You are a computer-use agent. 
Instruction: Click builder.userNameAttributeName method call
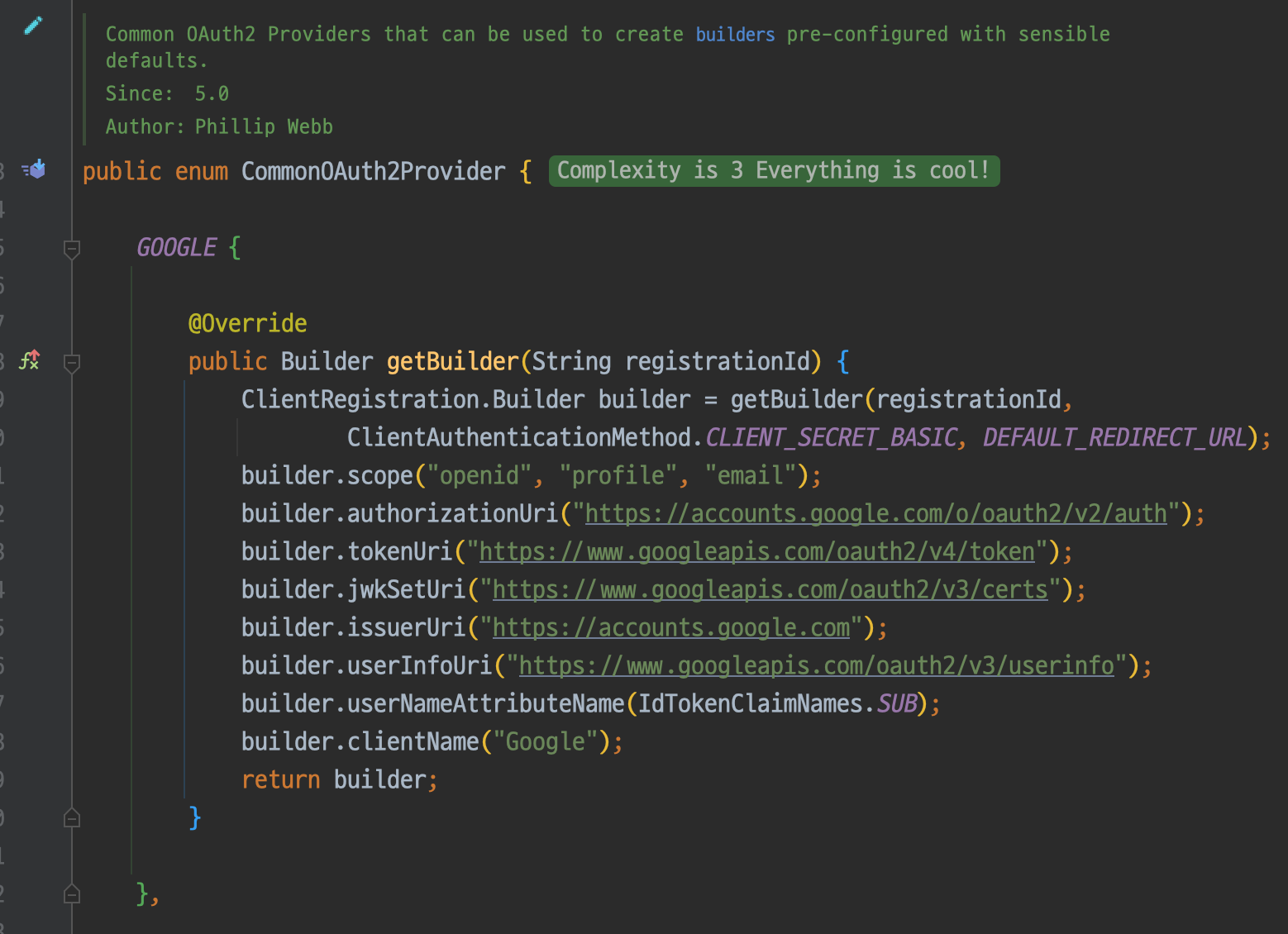point(432,703)
